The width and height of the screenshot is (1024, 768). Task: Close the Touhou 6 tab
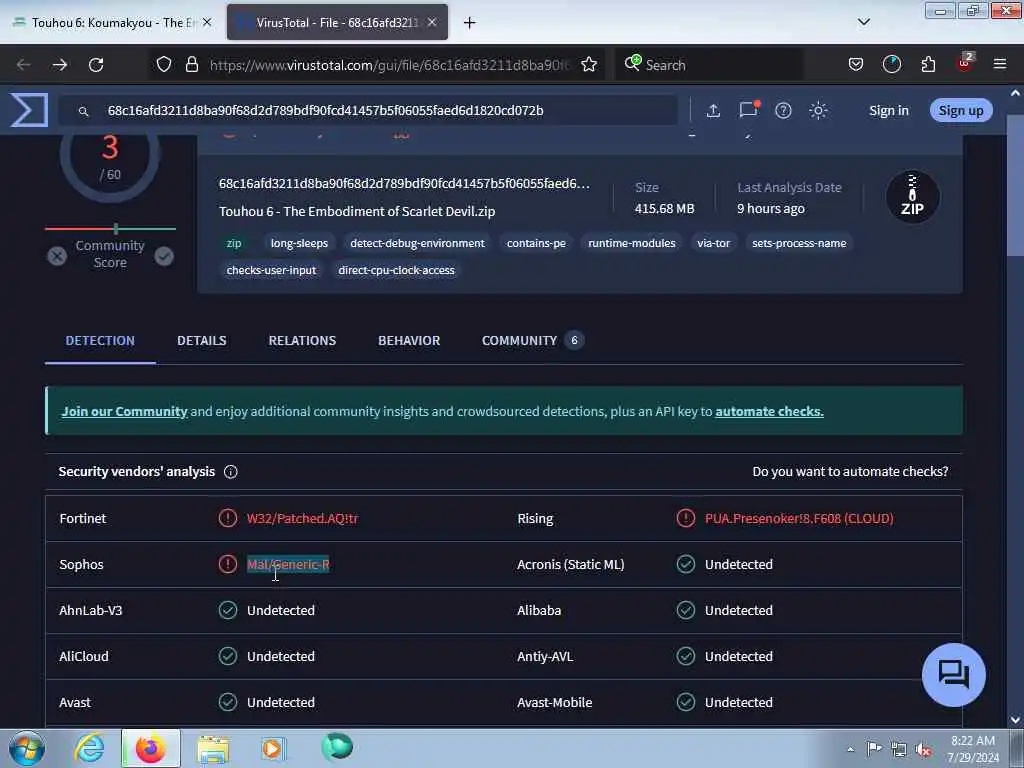pyautogui.click(x=207, y=22)
